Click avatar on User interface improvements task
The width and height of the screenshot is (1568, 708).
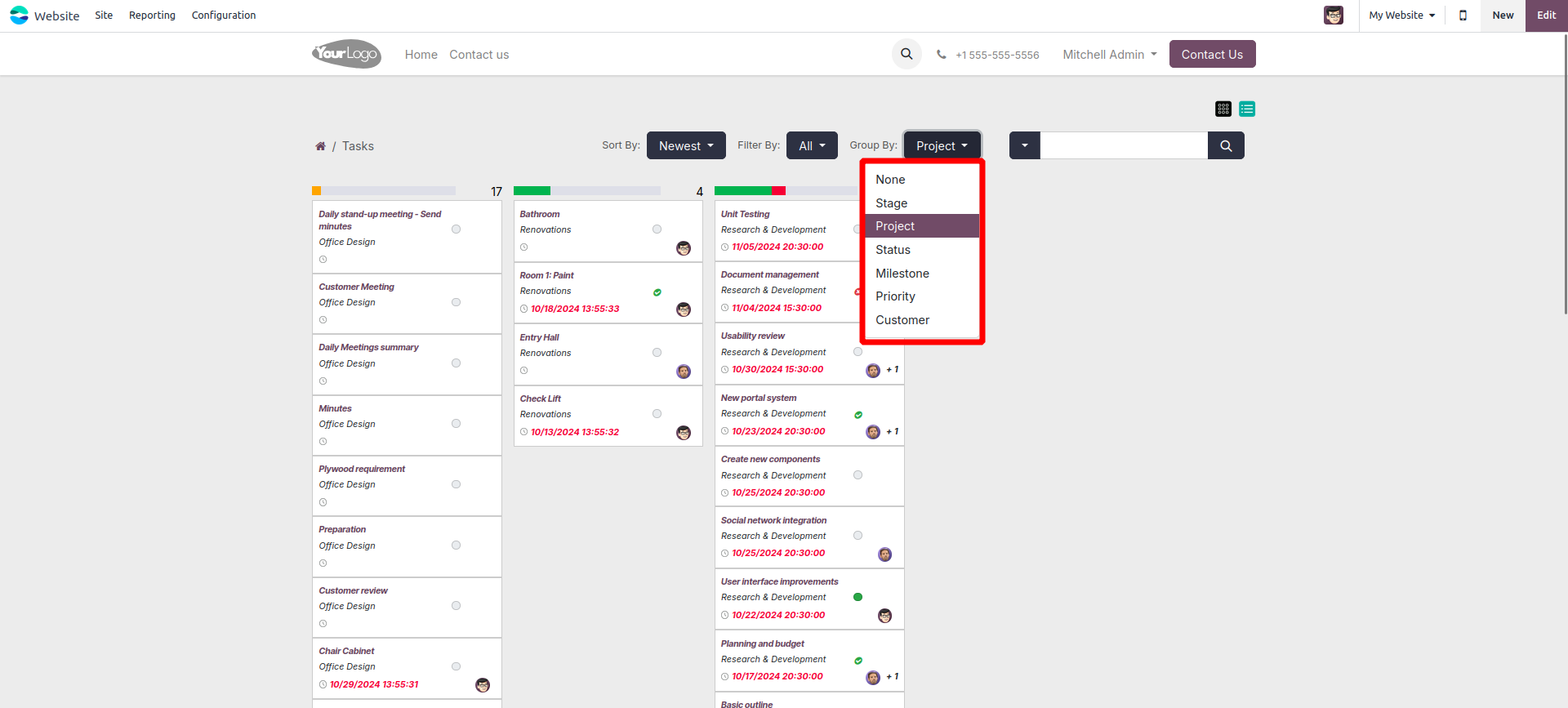tap(884, 616)
